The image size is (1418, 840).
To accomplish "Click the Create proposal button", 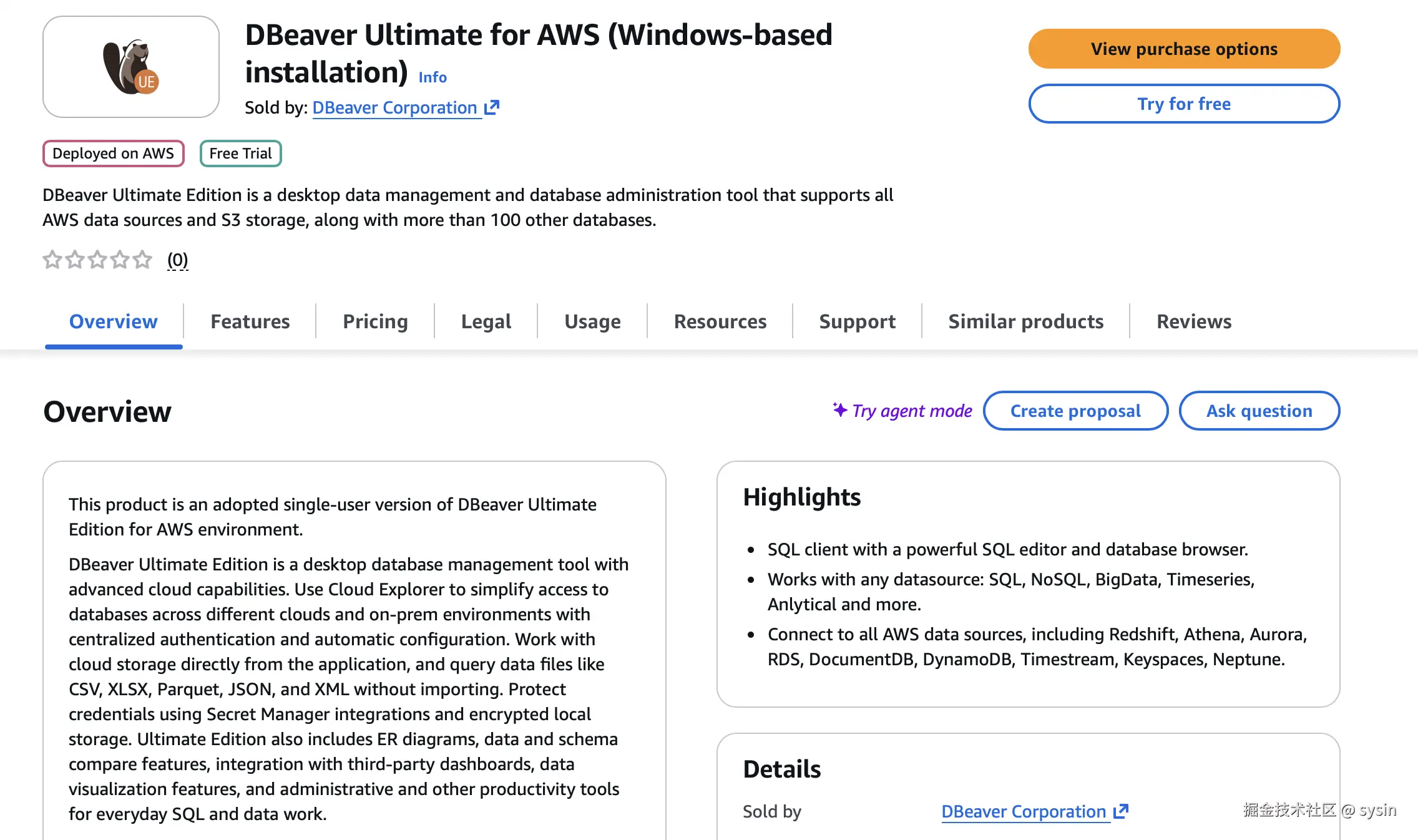I will tap(1075, 411).
